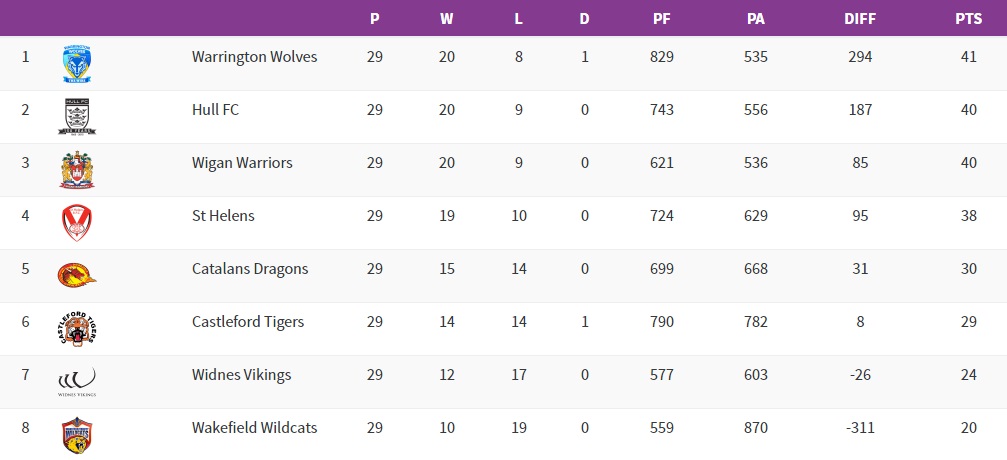This screenshot has width=1007, height=460.
Task: Click the Hull FC club crest
Action: click(x=77, y=116)
